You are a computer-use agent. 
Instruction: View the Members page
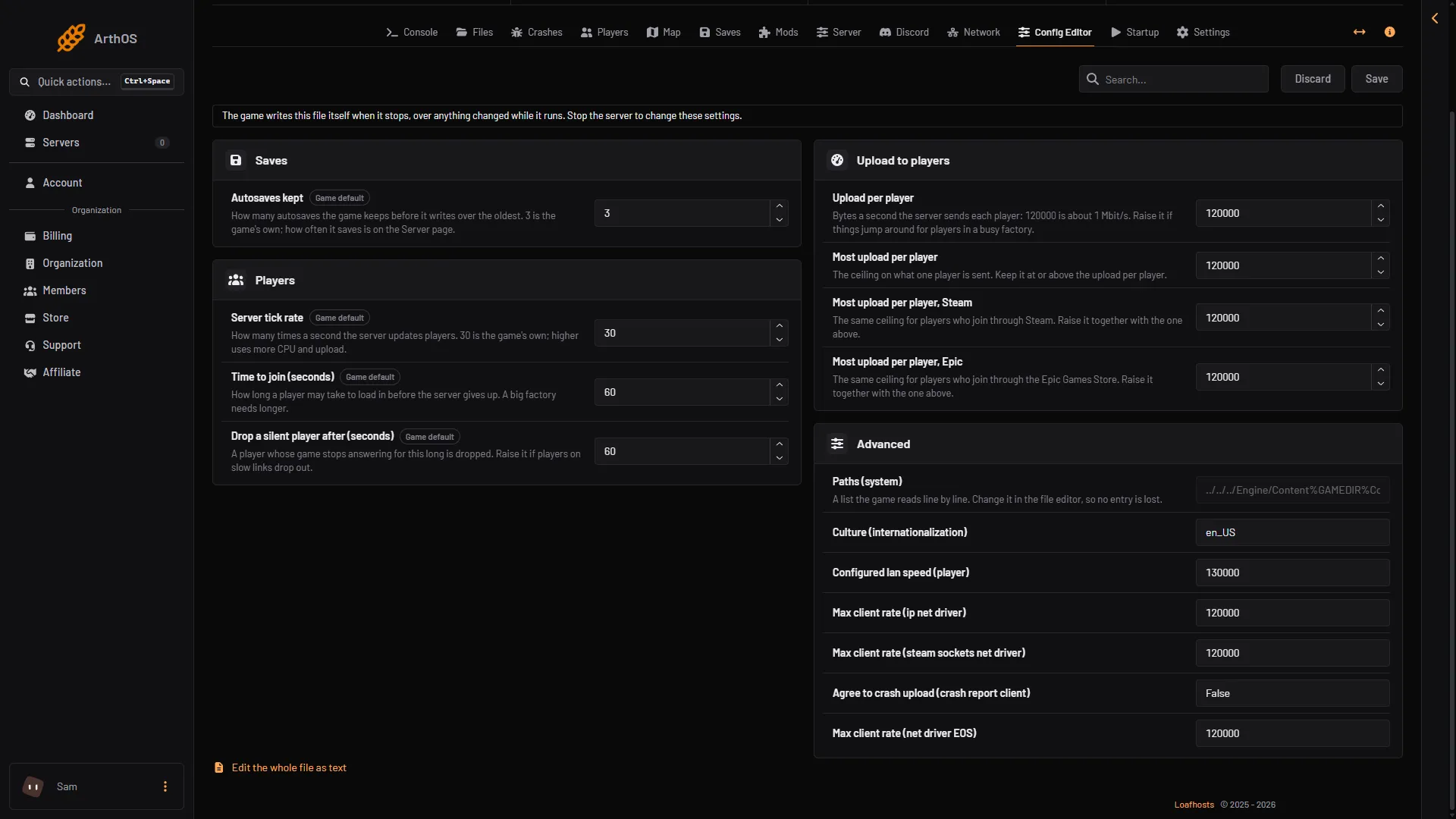point(96,290)
